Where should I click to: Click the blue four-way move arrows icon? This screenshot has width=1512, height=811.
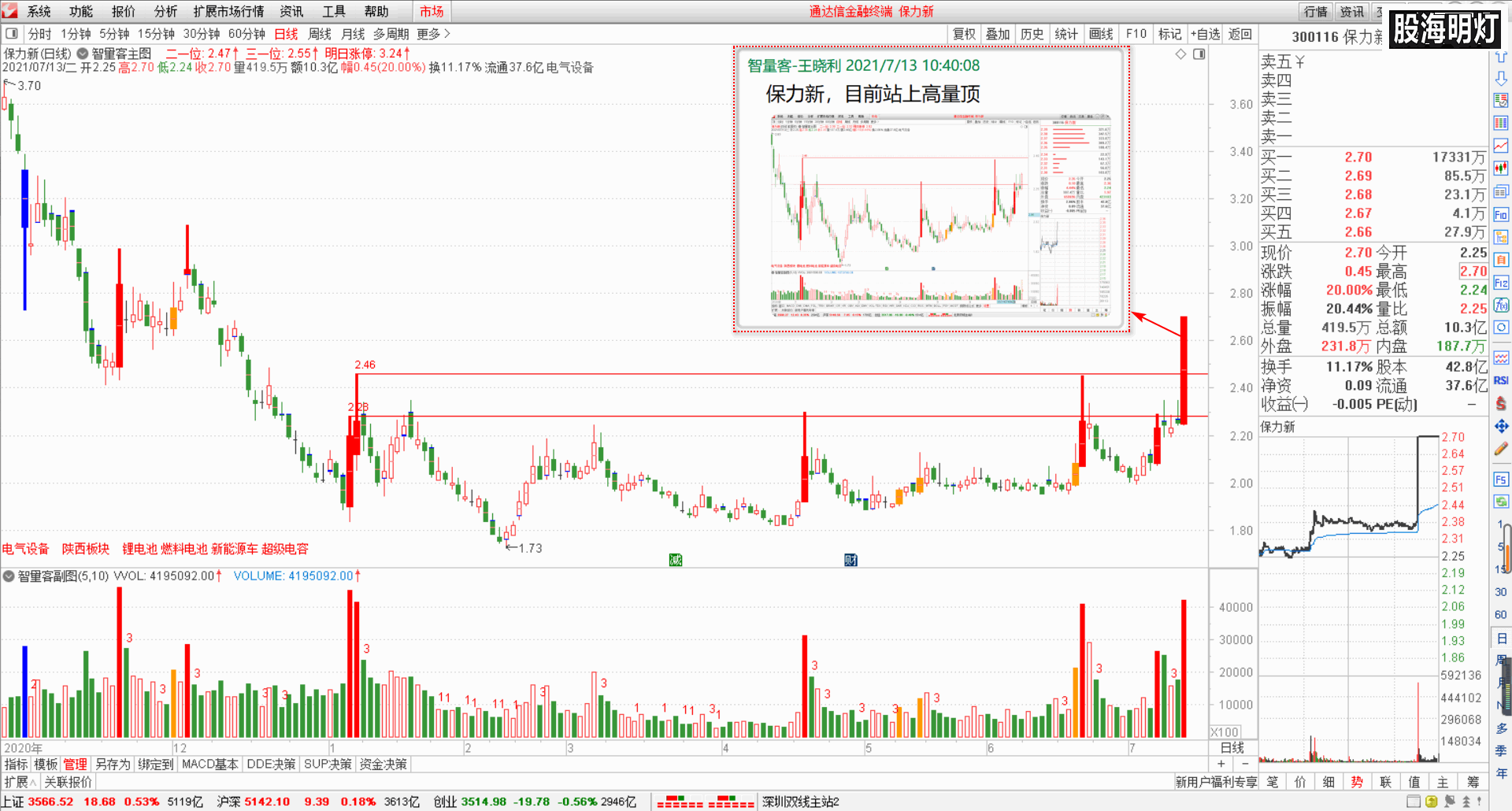pyautogui.click(x=1501, y=426)
